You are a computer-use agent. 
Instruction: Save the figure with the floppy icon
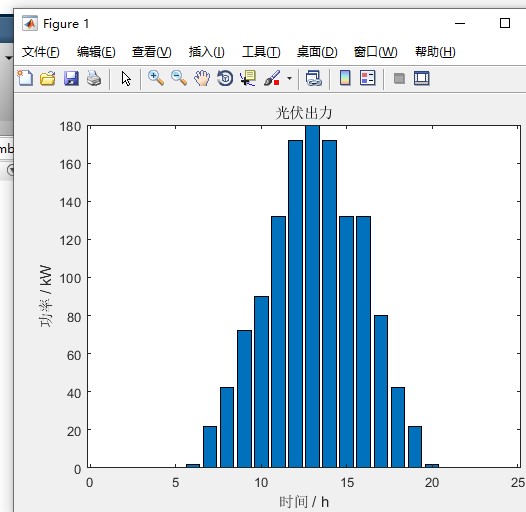71,79
